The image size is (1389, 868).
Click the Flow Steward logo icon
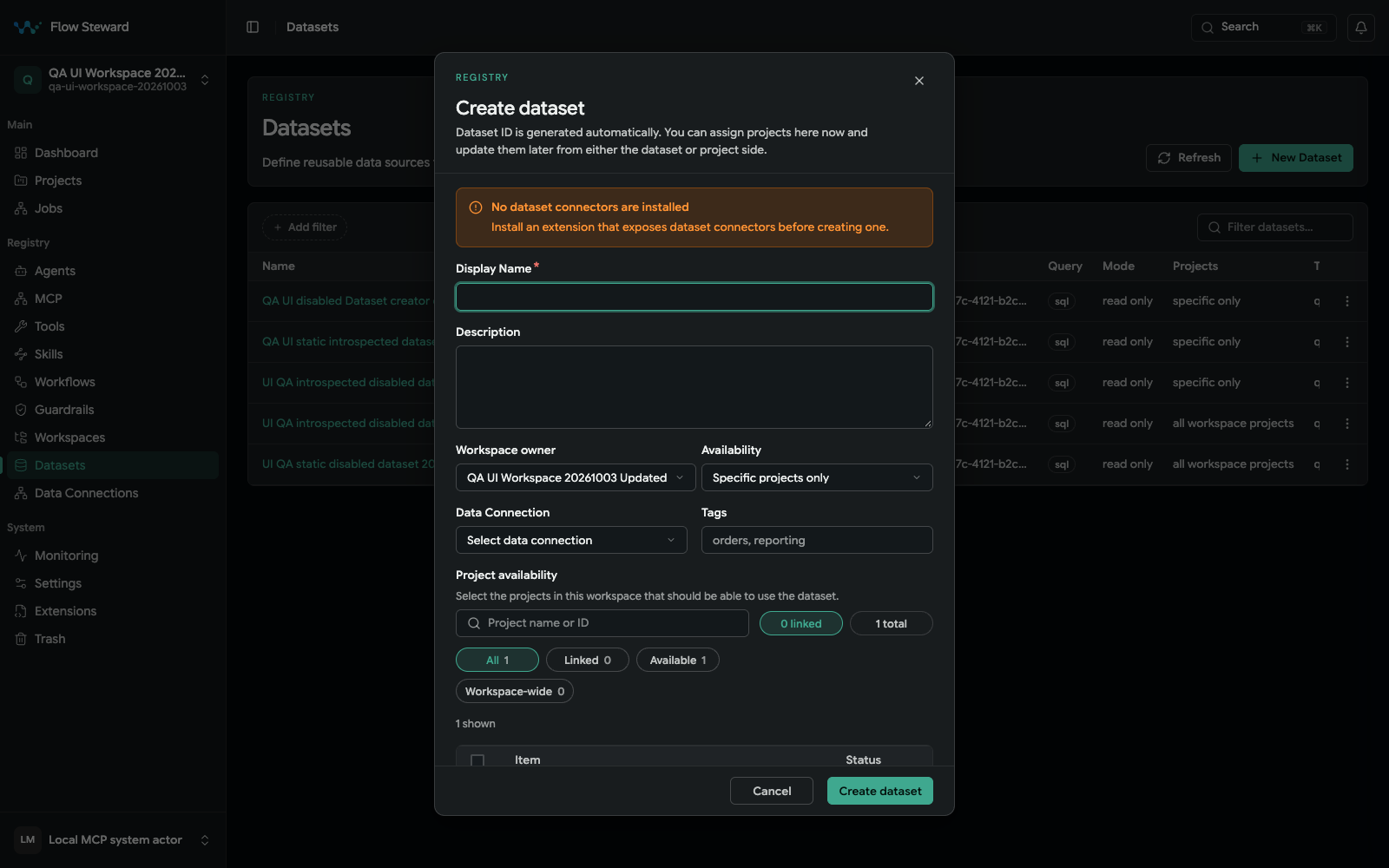(x=27, y=27)
